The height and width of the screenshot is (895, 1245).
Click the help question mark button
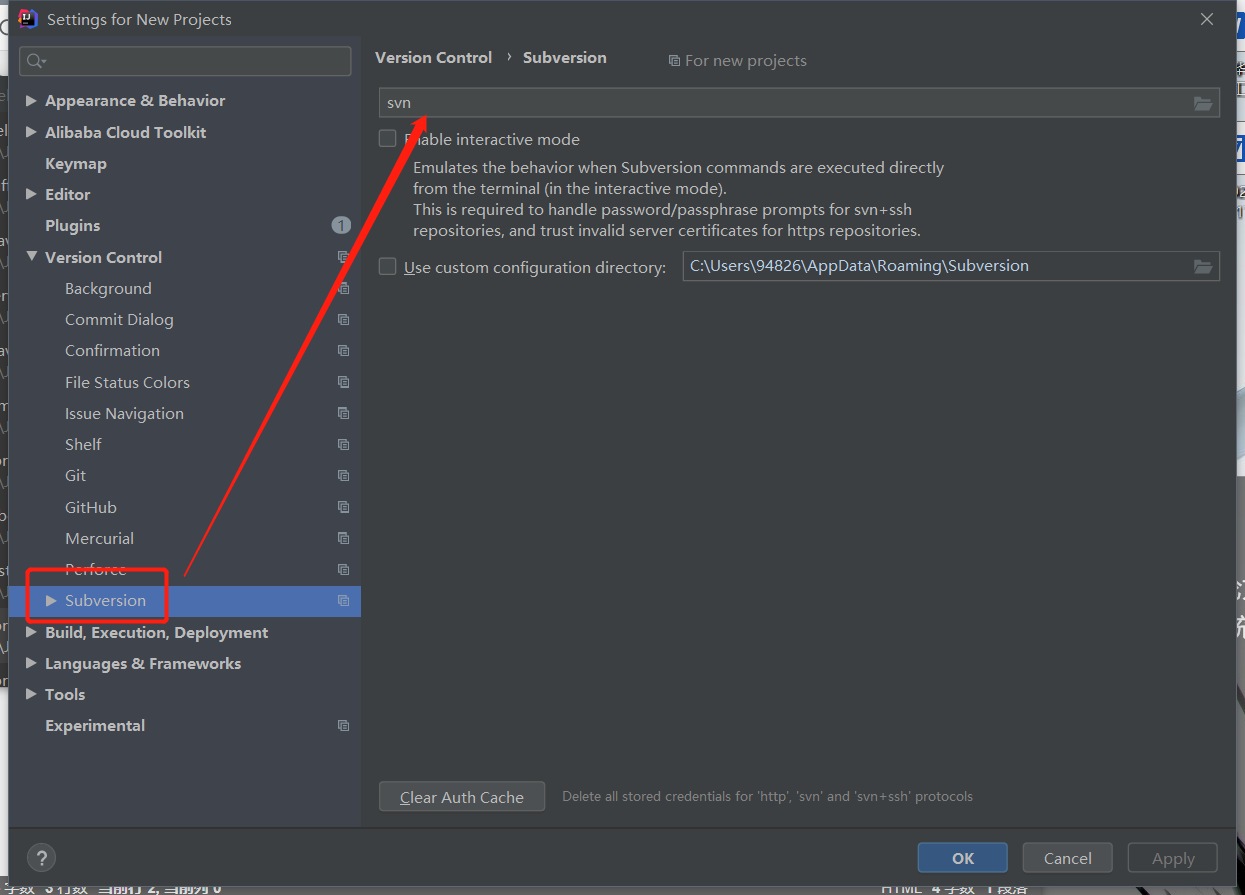(x=41, y=857)
